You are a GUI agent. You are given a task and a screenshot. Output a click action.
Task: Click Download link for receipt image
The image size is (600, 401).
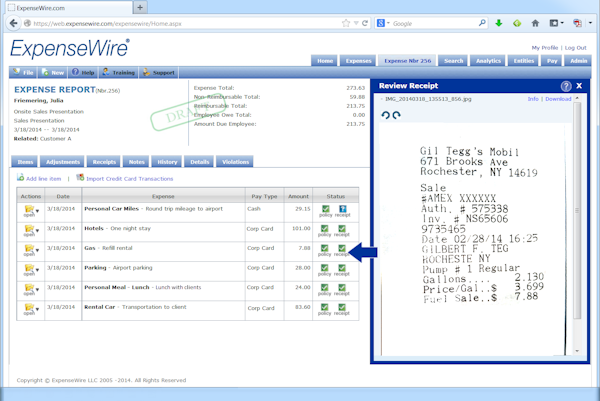coord(558,99)
